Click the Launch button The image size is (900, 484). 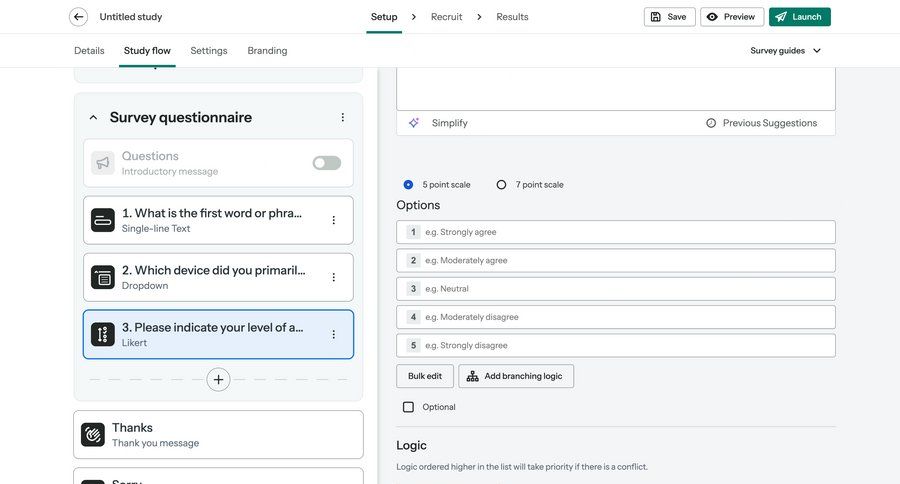click(799, 17)
